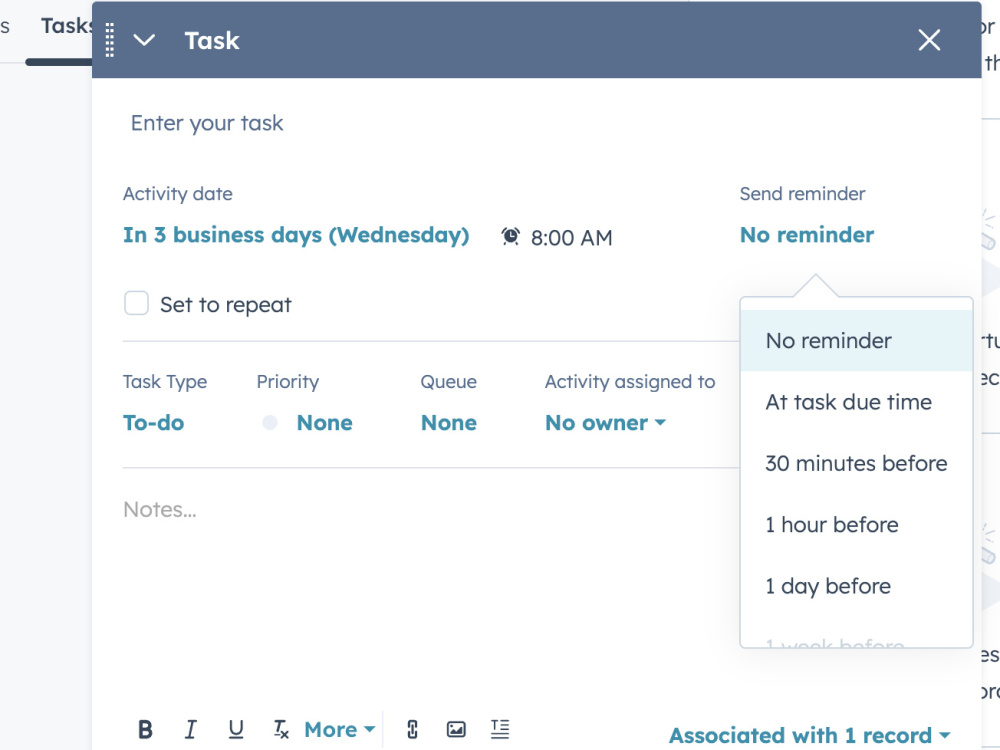Grab the task window drag handle
This screenshot has height=750, width=1000.
[110, 40]
